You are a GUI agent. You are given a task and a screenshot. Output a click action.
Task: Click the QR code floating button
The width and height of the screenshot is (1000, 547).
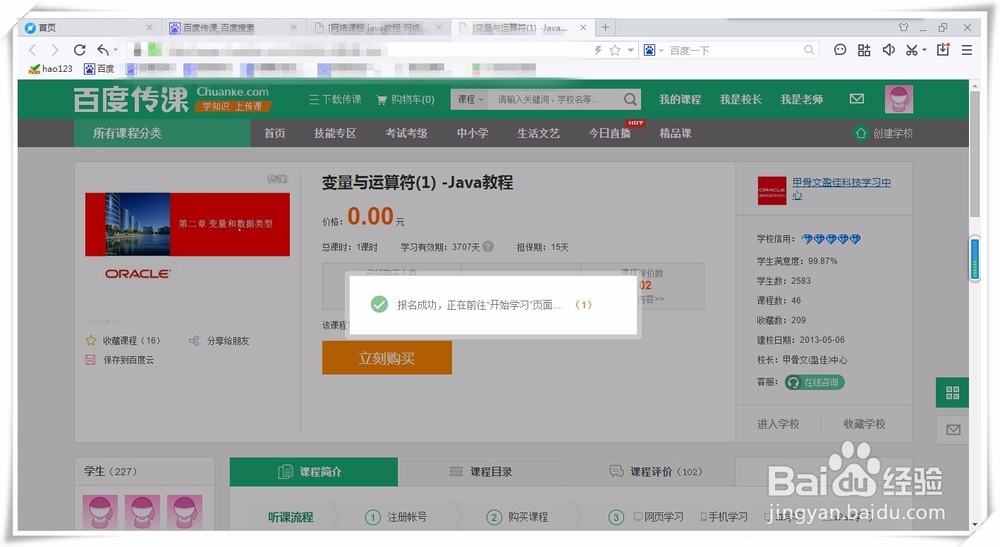coord(952,393)
